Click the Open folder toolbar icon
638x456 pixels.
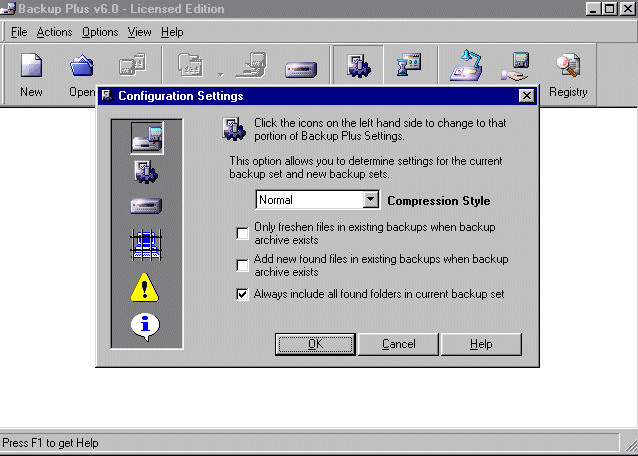tap(82, 65)
